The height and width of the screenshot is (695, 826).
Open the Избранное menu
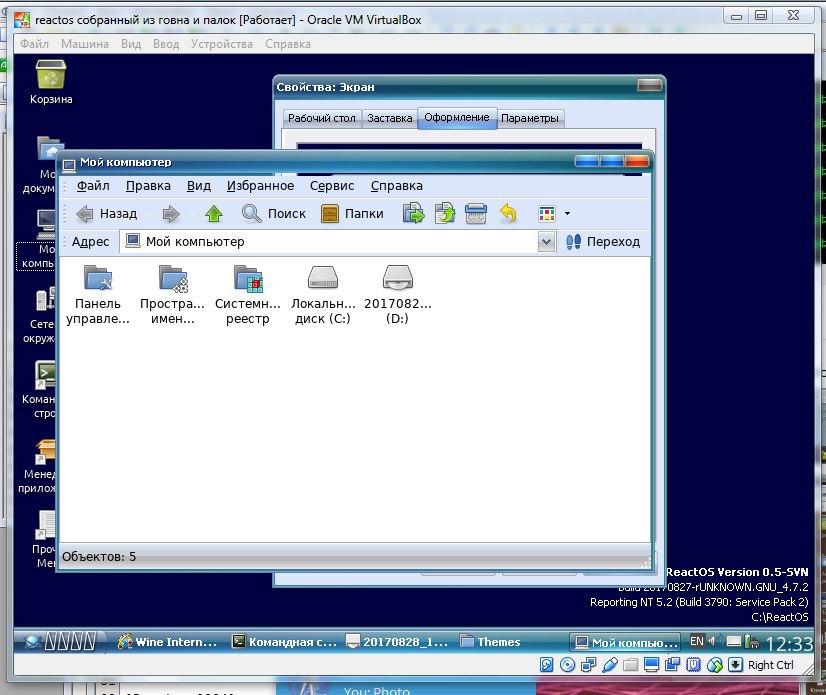pyautogui.click(x=260, y=186)
